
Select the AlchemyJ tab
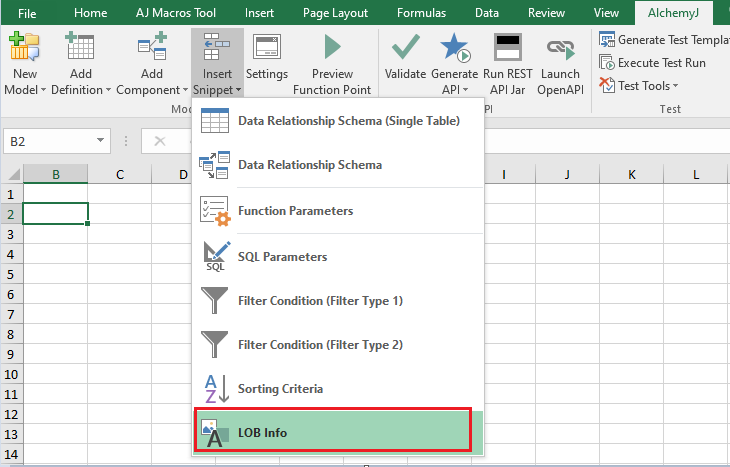point(673,13)
